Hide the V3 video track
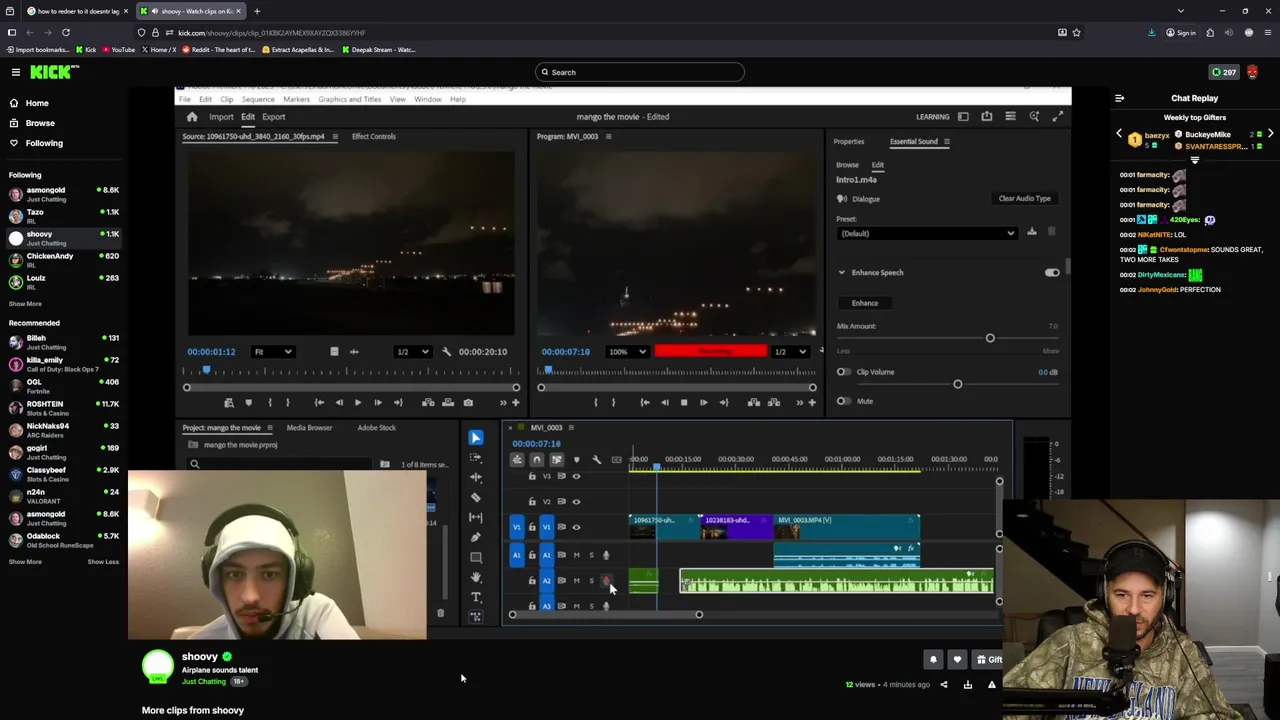The image size is (1280, 720). (x=576, y=477)
